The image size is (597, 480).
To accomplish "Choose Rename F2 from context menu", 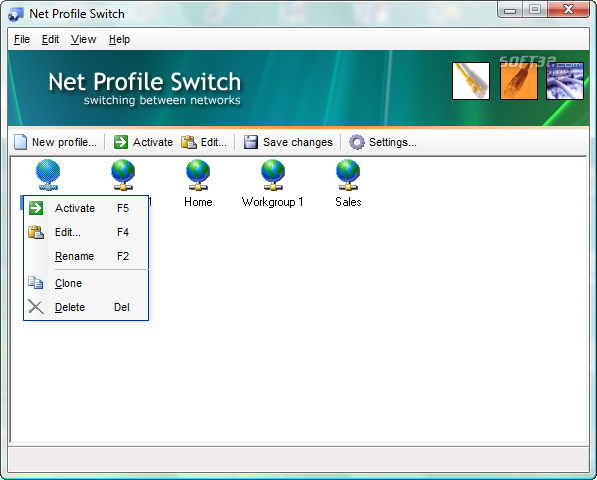I will tap(86, 256).
